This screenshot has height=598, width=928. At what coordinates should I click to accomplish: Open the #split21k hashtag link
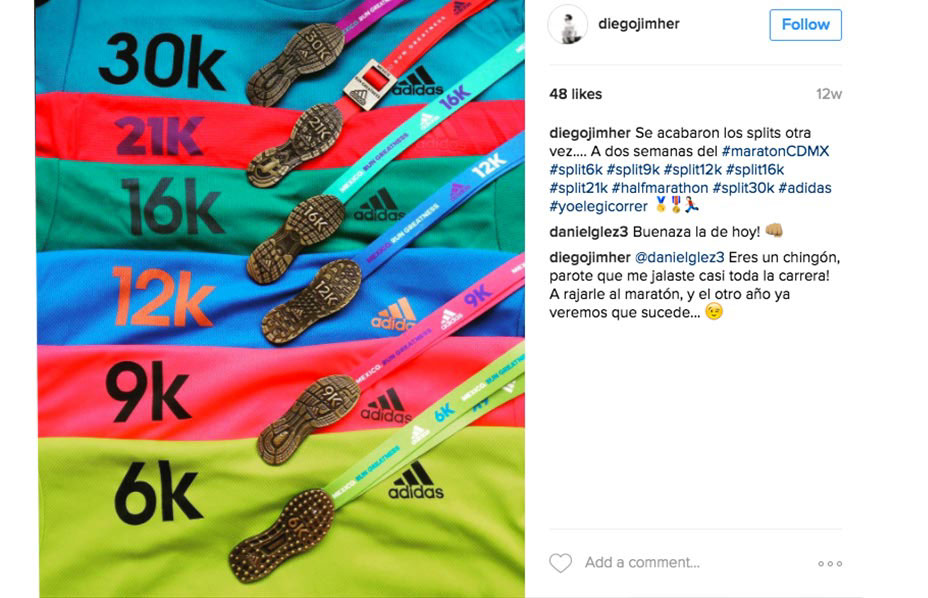[578, 188]
